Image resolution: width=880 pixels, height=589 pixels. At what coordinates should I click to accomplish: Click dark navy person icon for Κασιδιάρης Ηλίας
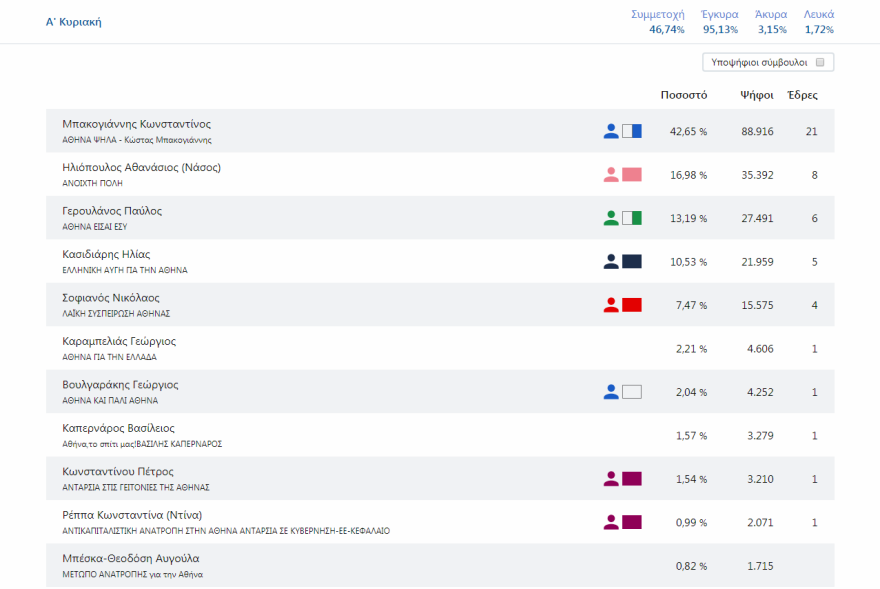tap(611, 262)
